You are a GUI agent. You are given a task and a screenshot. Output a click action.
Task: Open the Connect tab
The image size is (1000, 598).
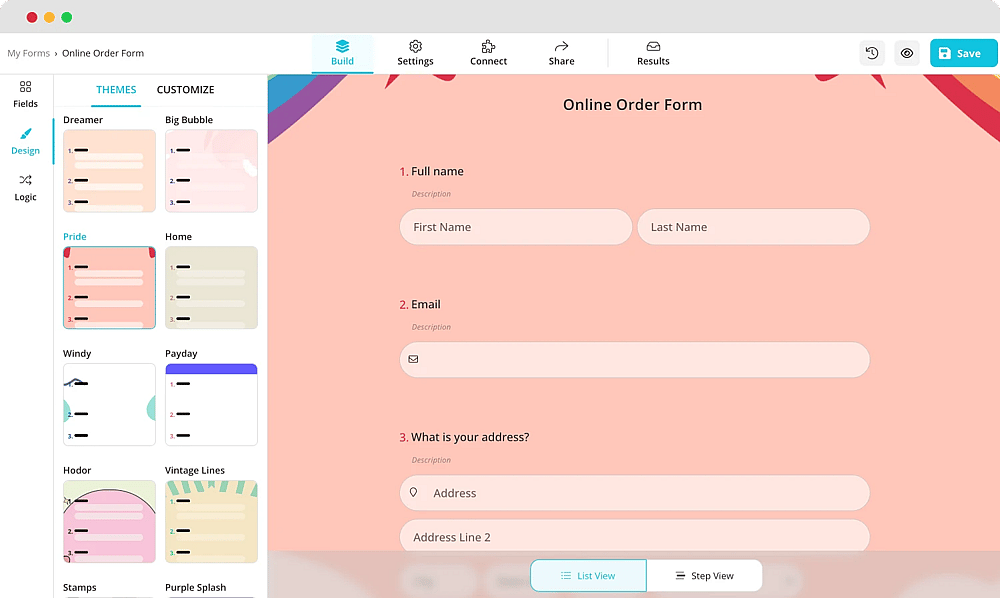click(489, 54)
